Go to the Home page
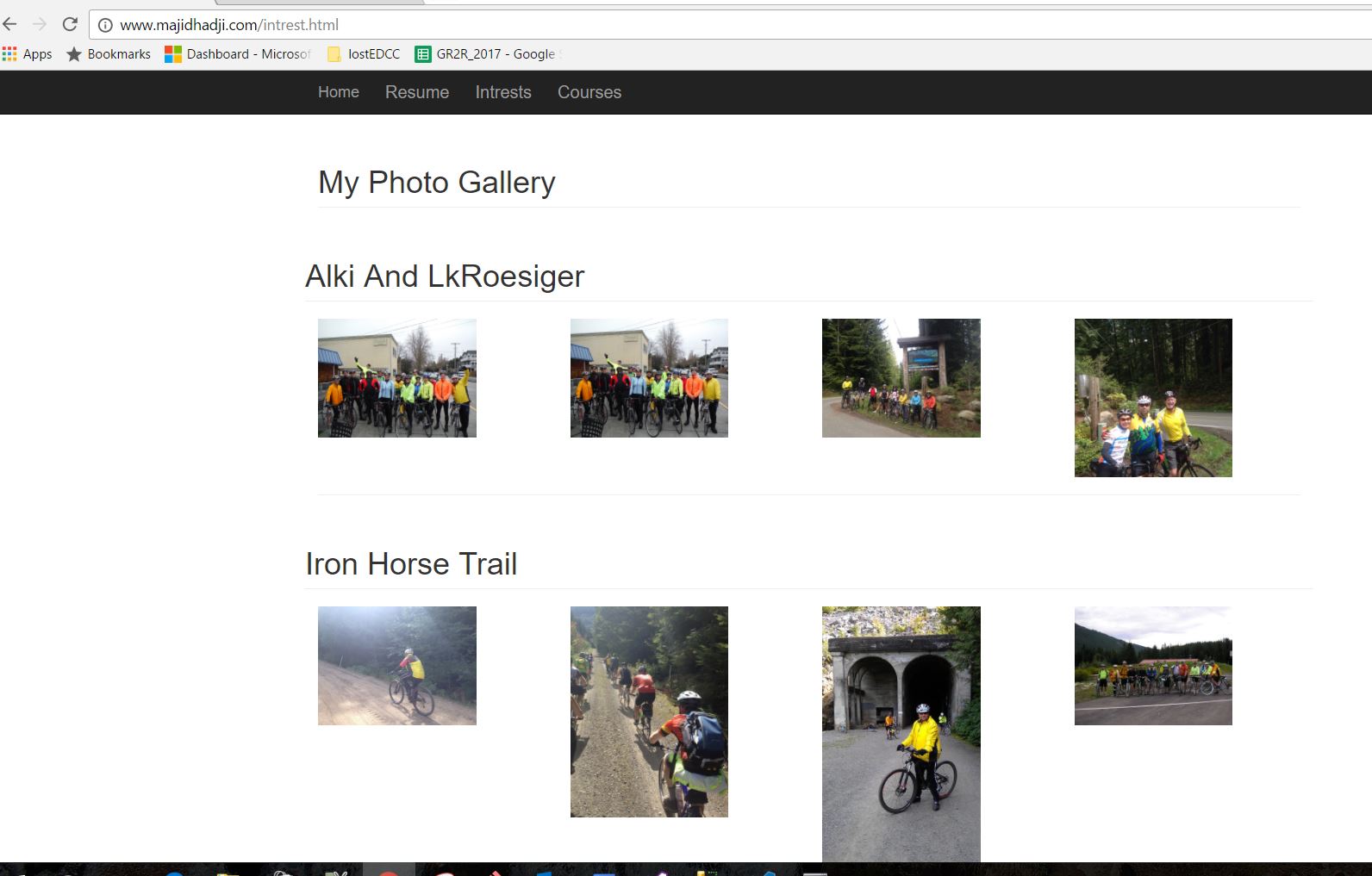This screenshot has width=1372, height=876. (338, 92)
